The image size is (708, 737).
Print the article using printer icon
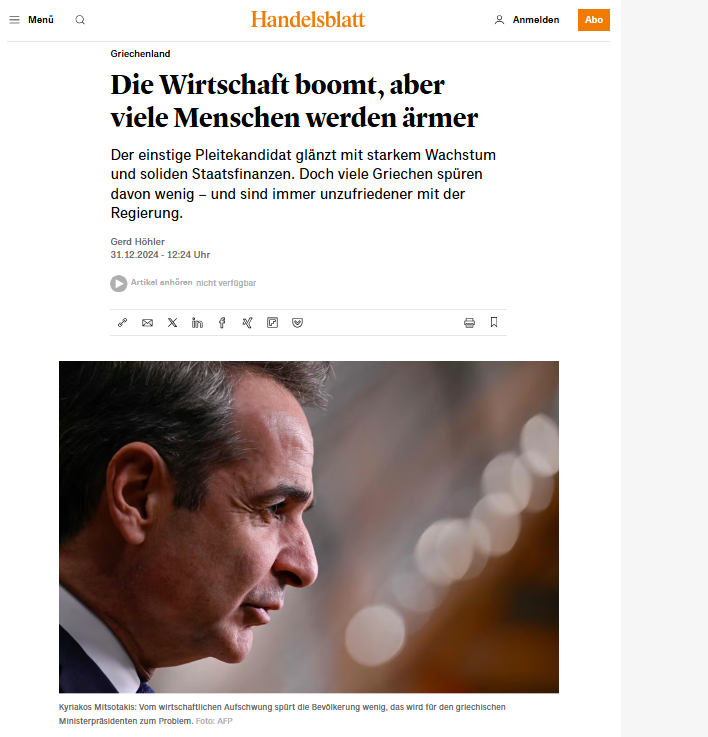tap(469, 322)
